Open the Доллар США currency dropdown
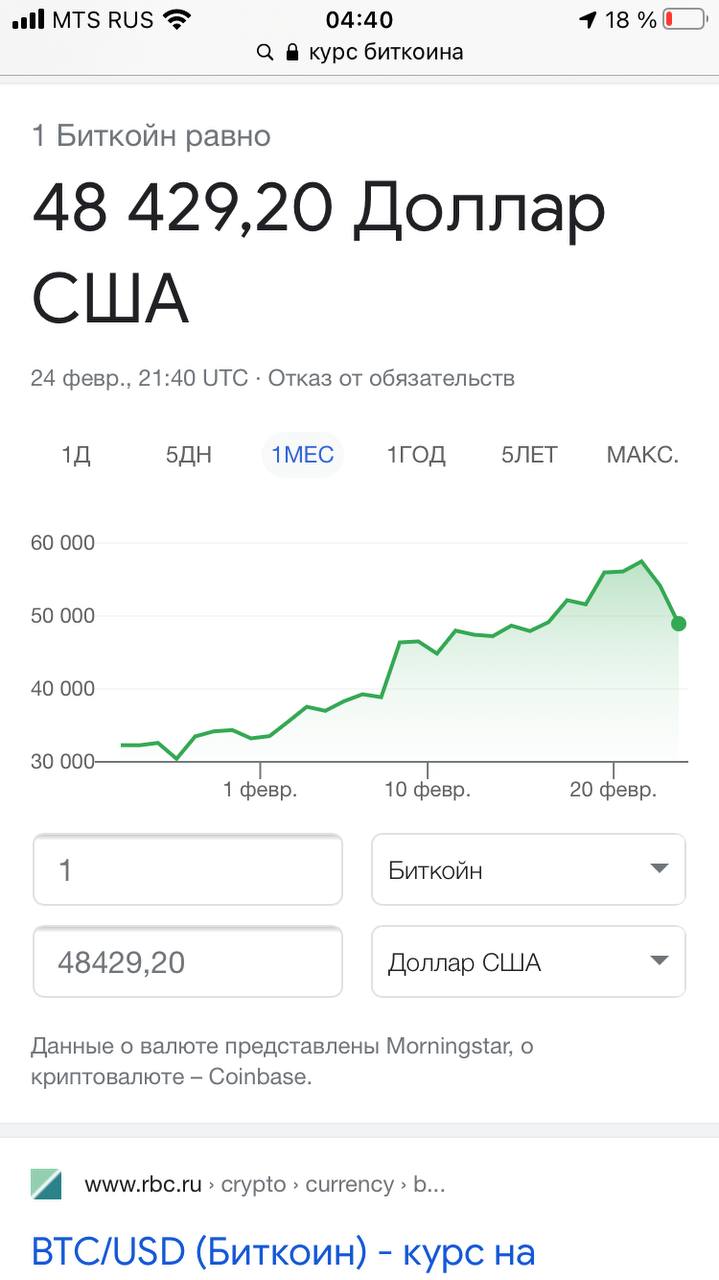The image size is (719, 1280). click(x=529, y=962)
